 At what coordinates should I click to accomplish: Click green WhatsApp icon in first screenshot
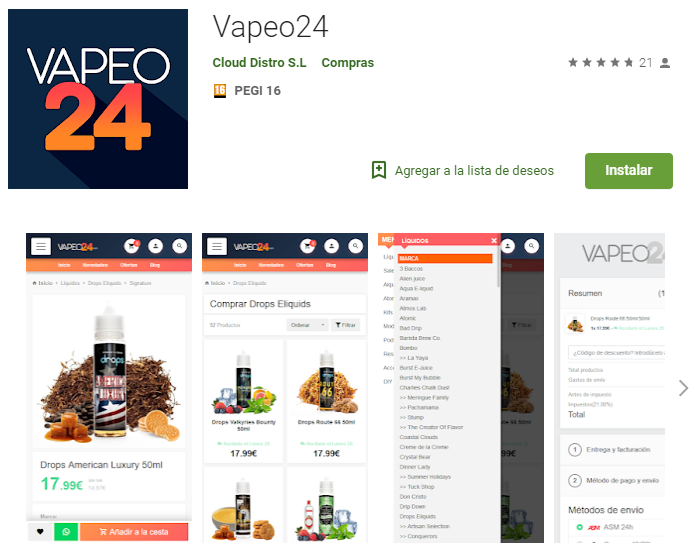66,532
